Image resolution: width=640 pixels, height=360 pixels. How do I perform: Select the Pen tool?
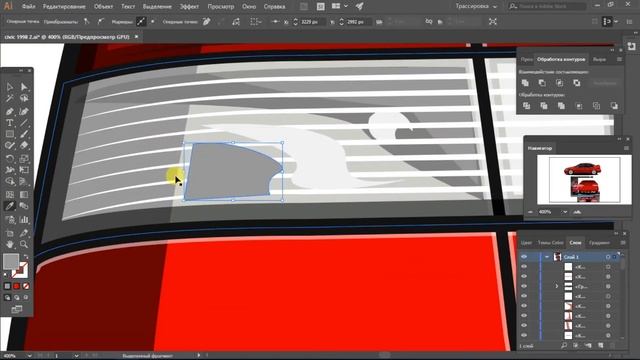(10, 111)
